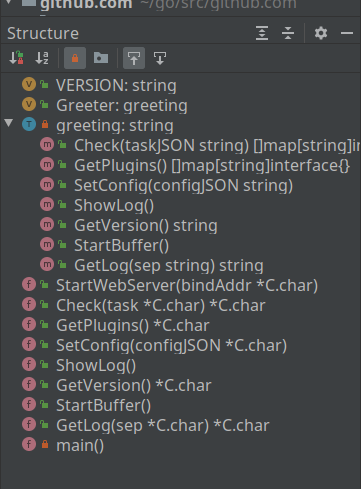Viewport: 361px width, 489px height.
Task: Select VERSION: string variable
Action: coord(116,85)
